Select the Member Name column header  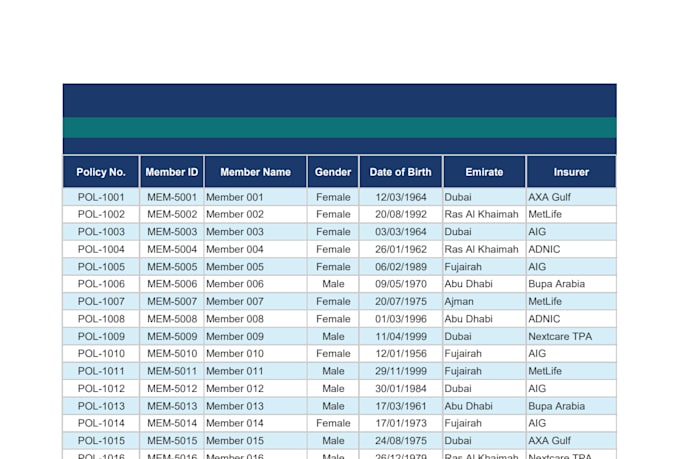[255, 172]
